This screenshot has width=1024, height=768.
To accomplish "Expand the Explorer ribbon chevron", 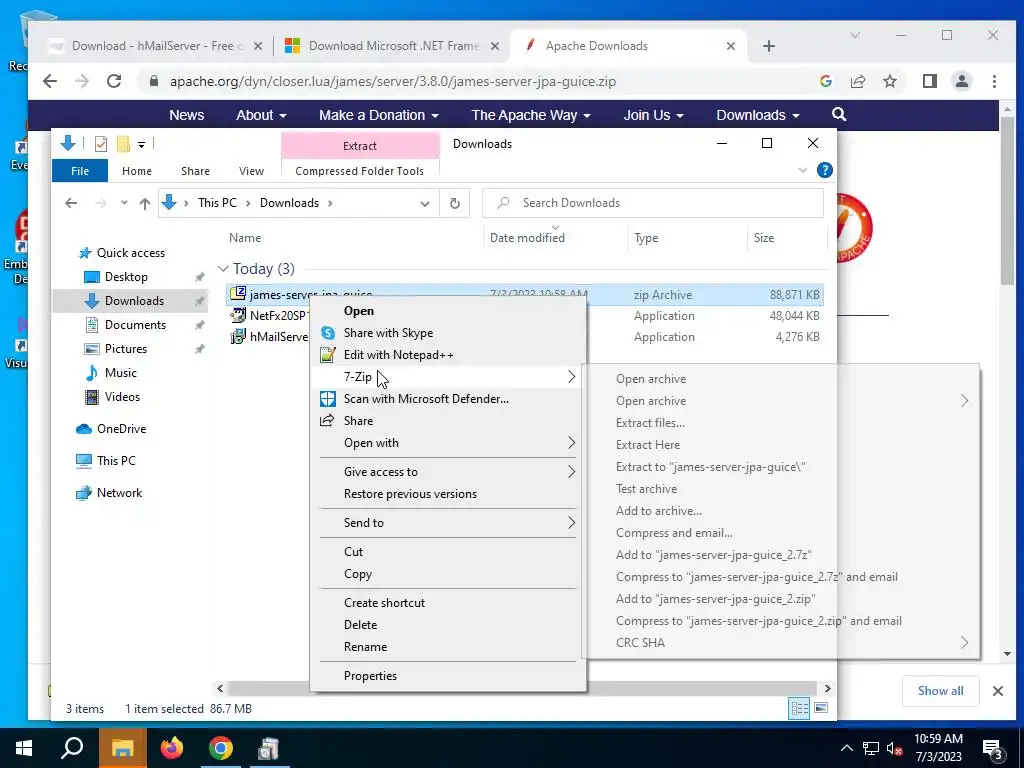I will click(x=803, y=170).
